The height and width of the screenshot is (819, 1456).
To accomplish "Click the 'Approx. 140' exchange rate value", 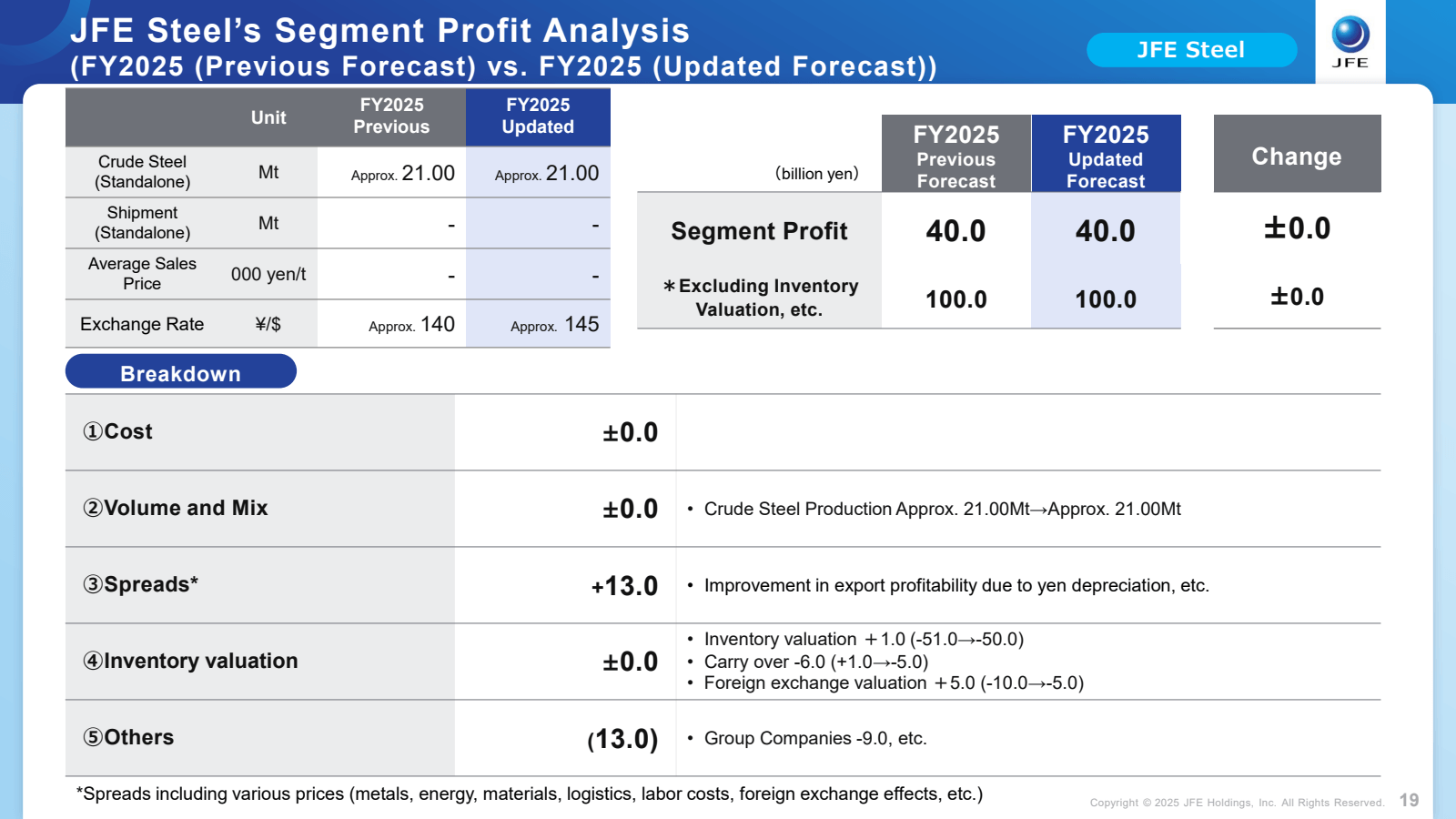I will pos(411,325).
